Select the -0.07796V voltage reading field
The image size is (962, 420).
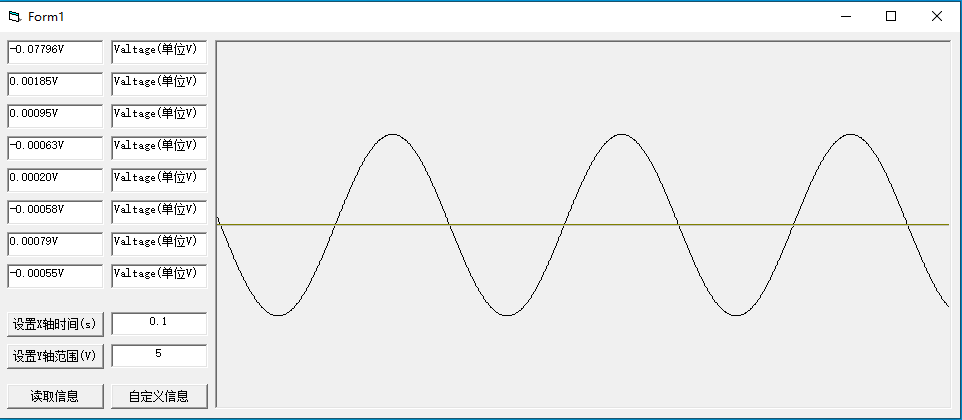coord(55,51)
